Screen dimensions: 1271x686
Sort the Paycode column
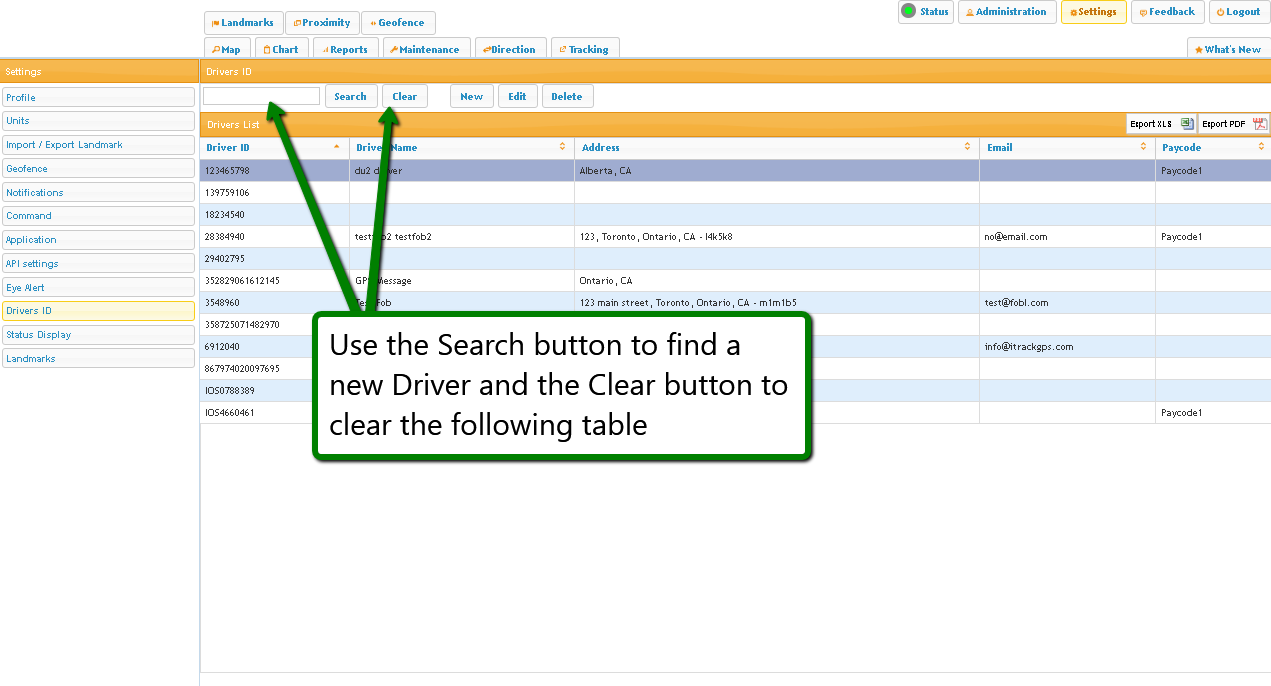click(1262, 147)
